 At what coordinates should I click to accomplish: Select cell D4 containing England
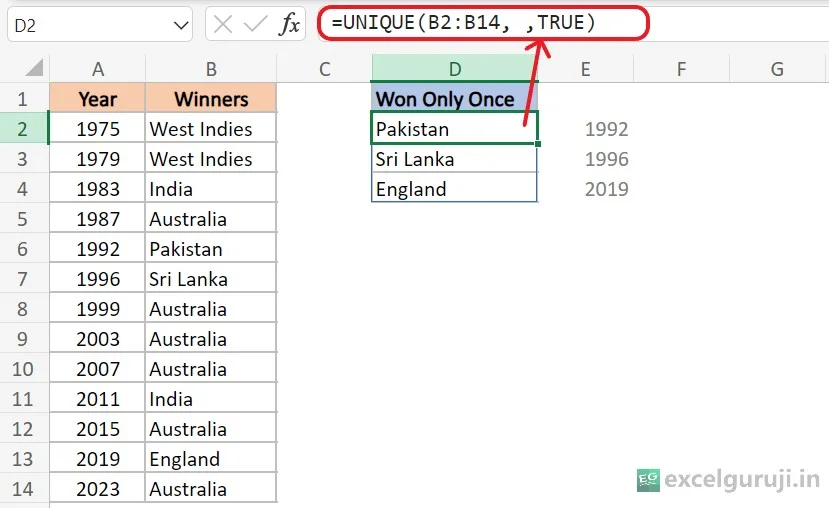(455, 189)
